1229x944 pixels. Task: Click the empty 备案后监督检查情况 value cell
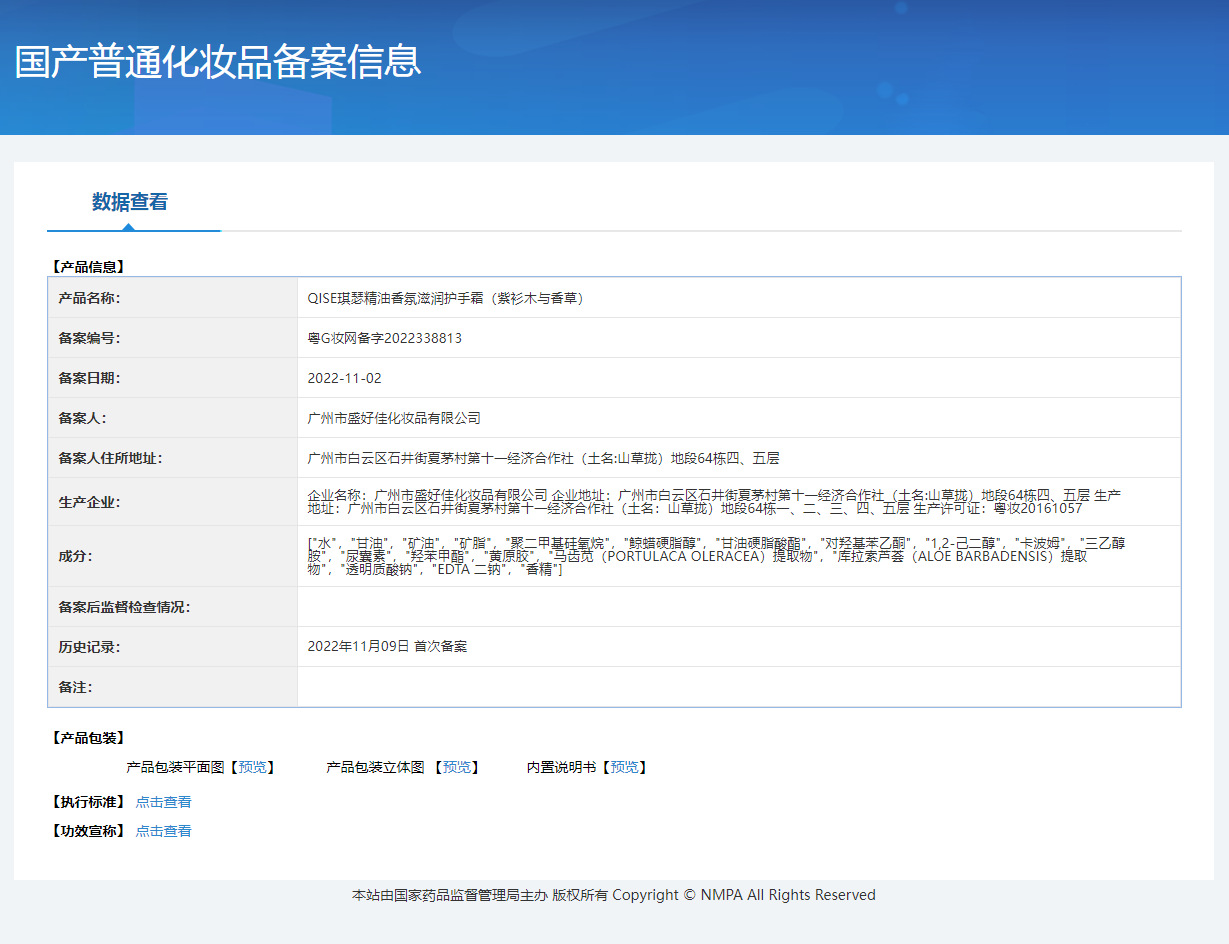738,607
